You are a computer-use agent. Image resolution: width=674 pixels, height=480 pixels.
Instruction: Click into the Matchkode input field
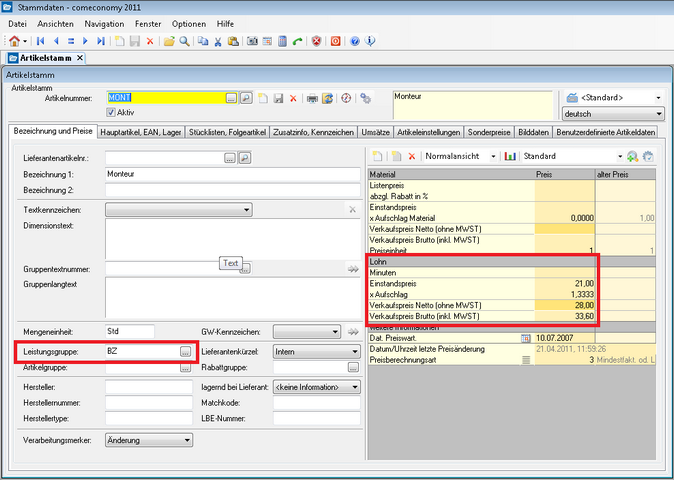[317, 403]
